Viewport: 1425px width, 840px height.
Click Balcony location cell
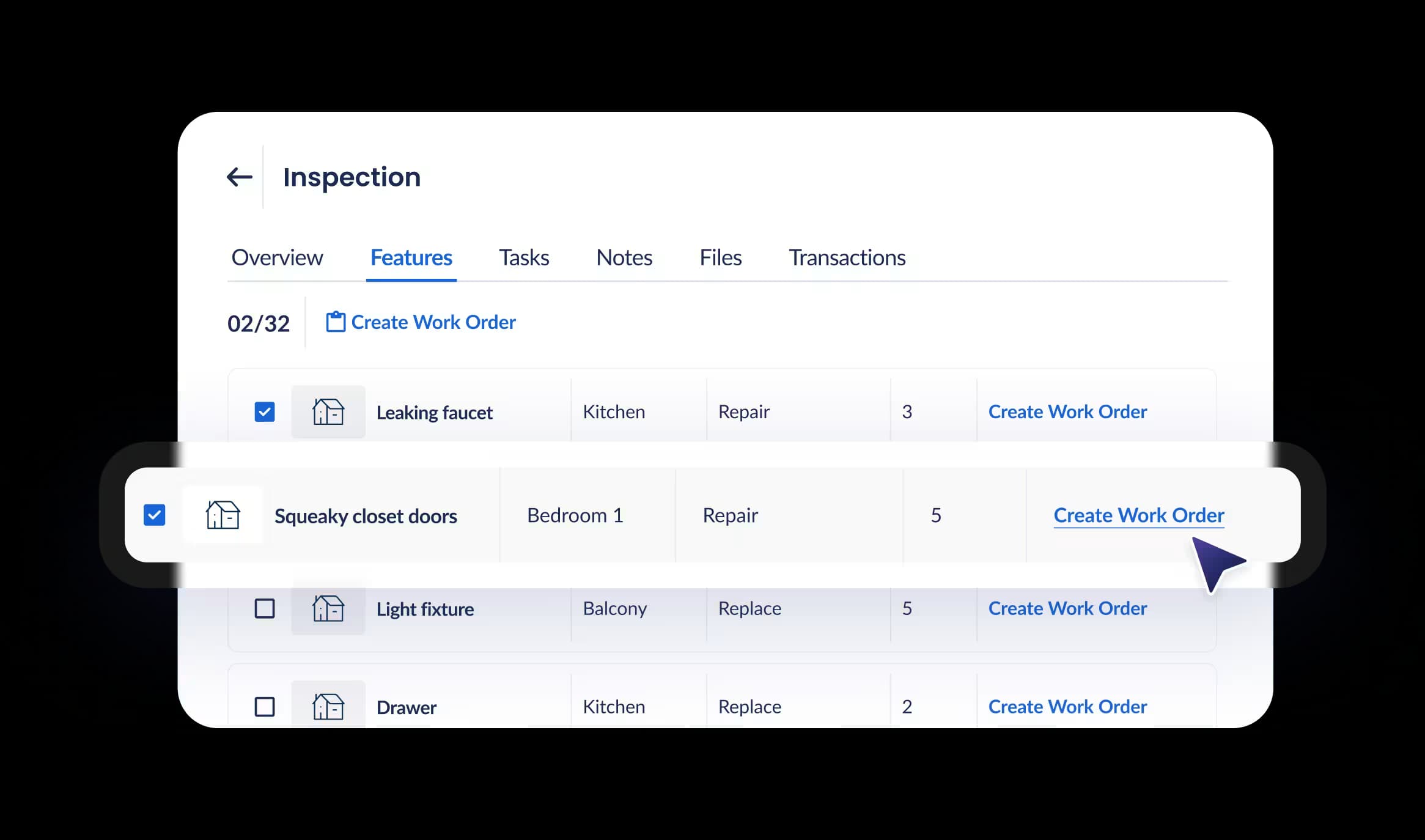(x=614, y=609)
